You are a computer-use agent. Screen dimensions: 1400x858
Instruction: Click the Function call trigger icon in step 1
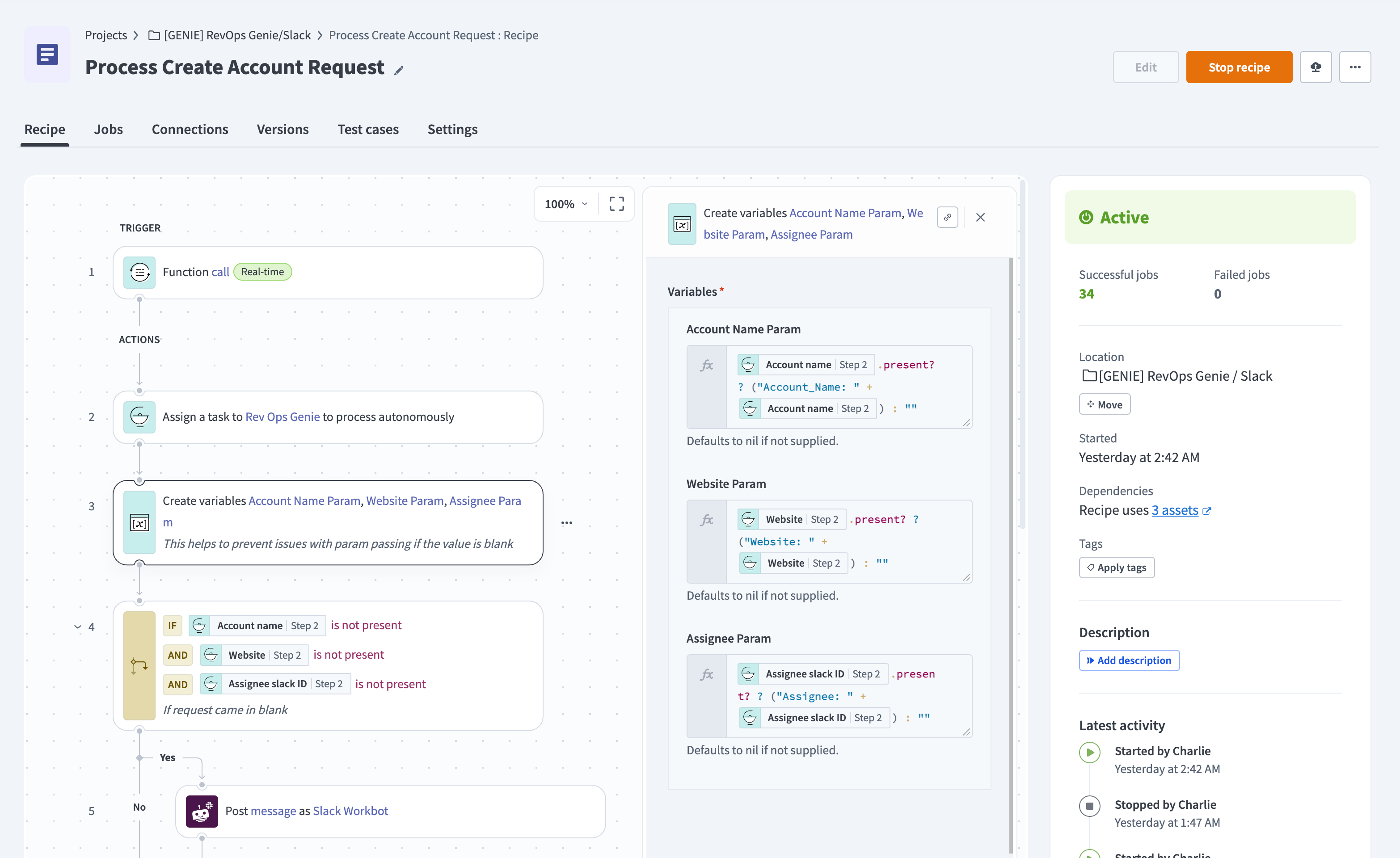click(139, 272)
